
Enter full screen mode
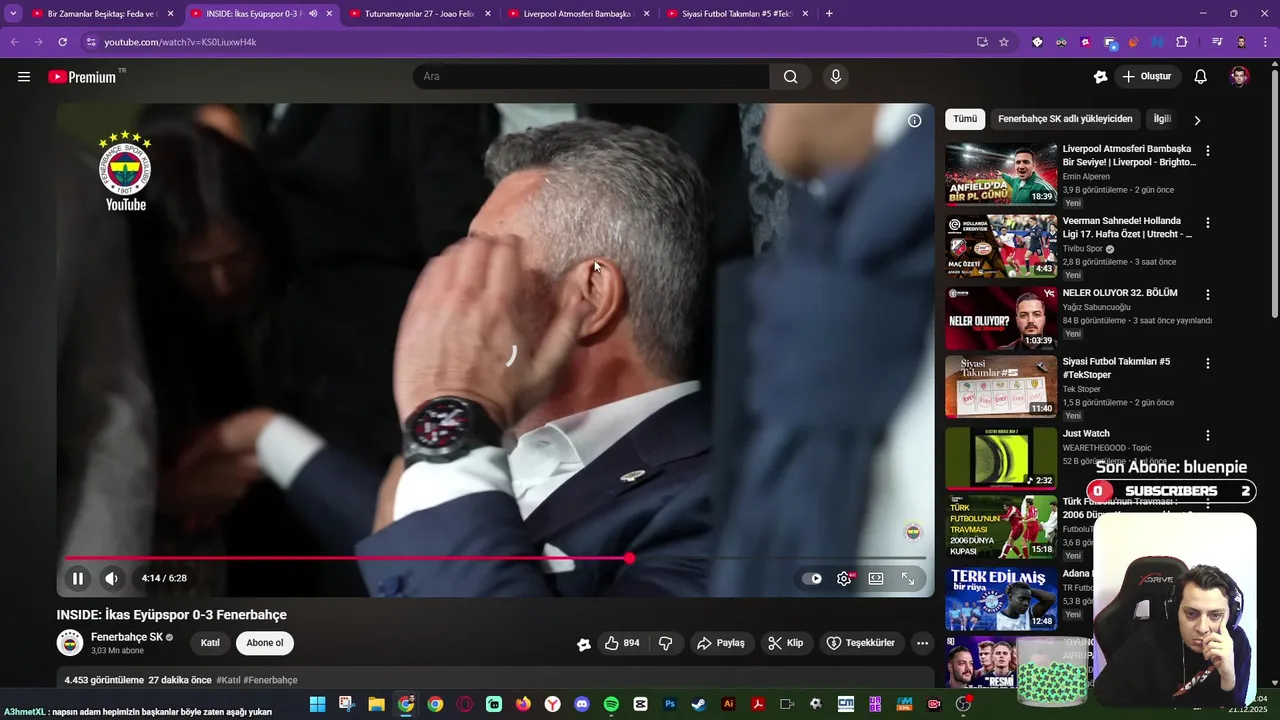tap(908, 578)
